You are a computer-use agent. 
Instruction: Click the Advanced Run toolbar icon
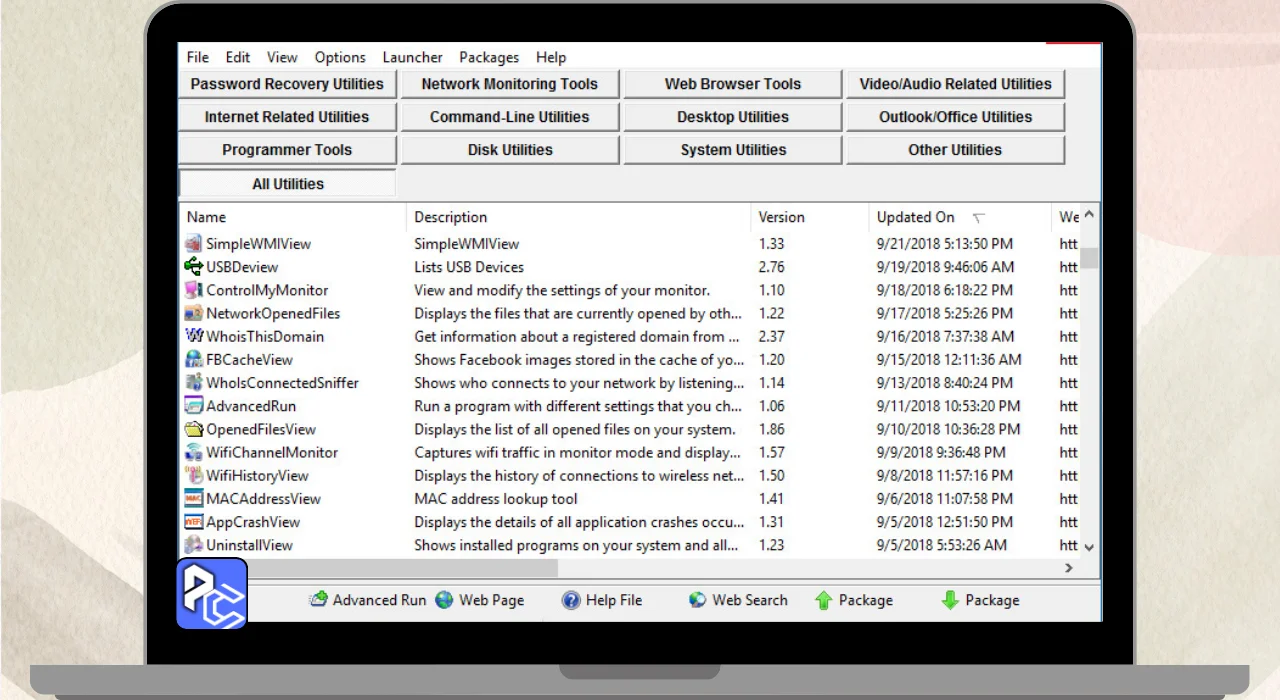319,600
